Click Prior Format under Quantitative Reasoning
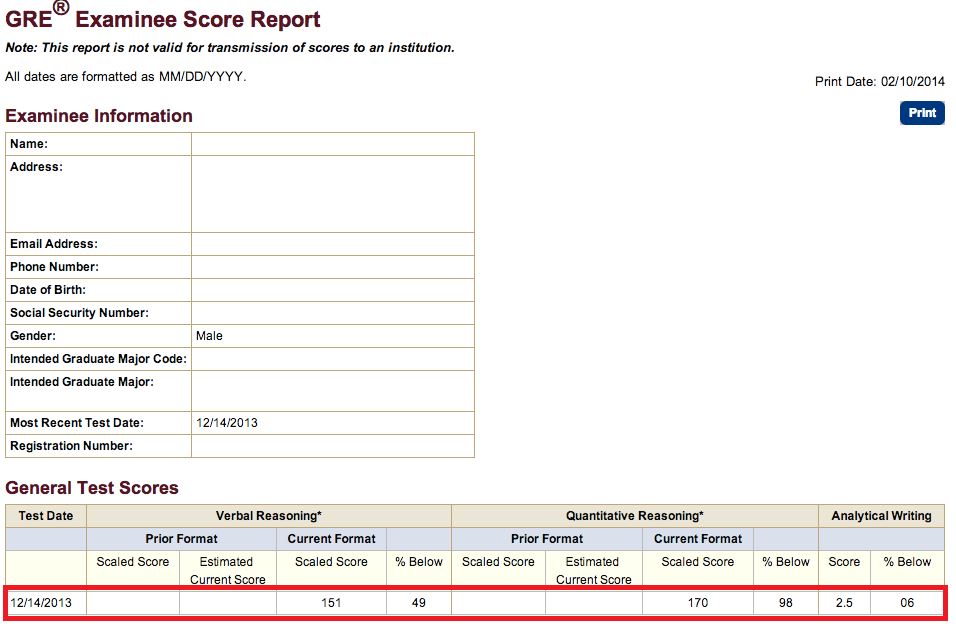 coord(547,539)
